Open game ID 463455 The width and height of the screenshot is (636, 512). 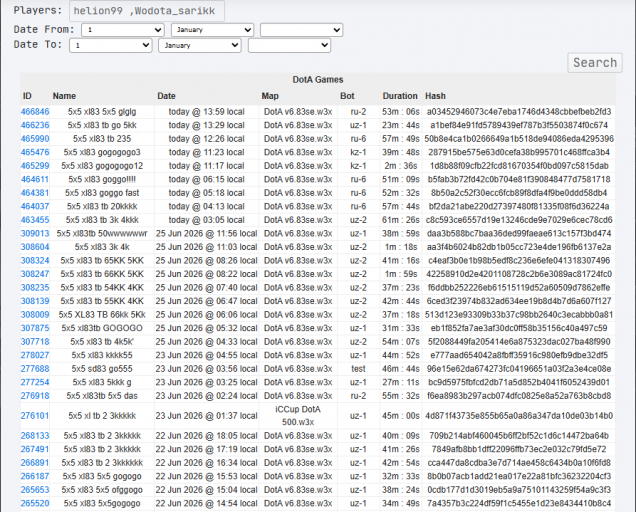pos(35,220)
